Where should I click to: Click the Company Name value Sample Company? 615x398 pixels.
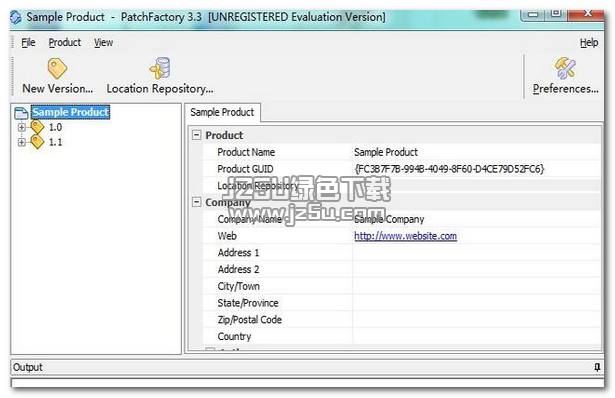(389, 219)
